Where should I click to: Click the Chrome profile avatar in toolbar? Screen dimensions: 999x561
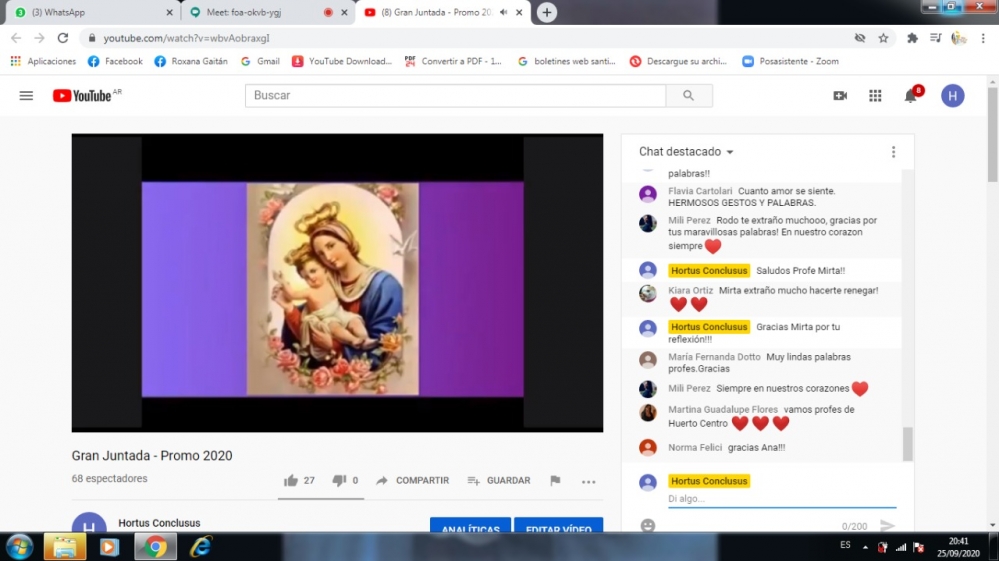coord(958,38)
